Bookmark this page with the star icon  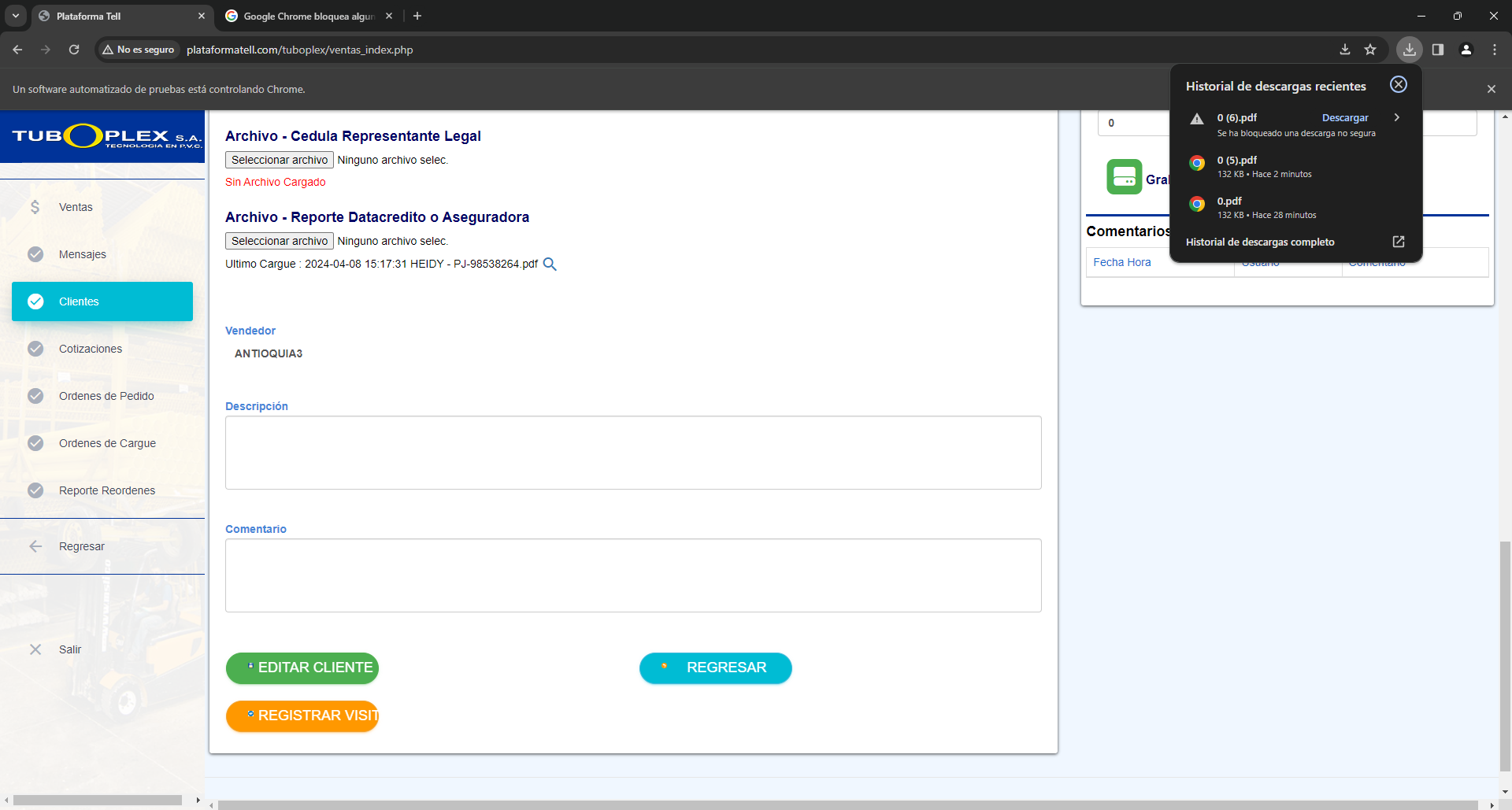point(1370,50)
